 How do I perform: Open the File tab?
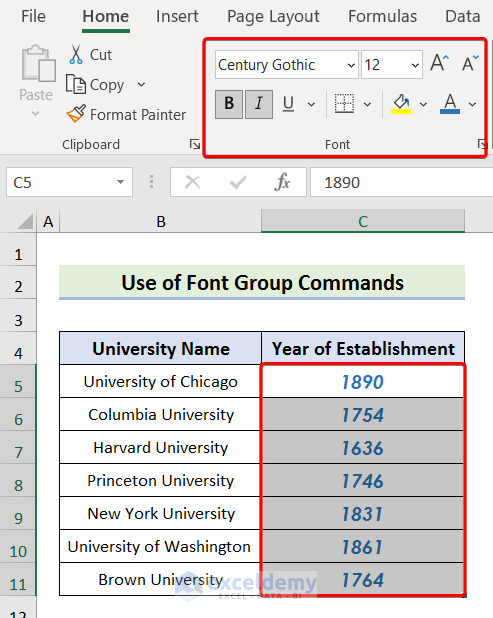coord(33,17)
